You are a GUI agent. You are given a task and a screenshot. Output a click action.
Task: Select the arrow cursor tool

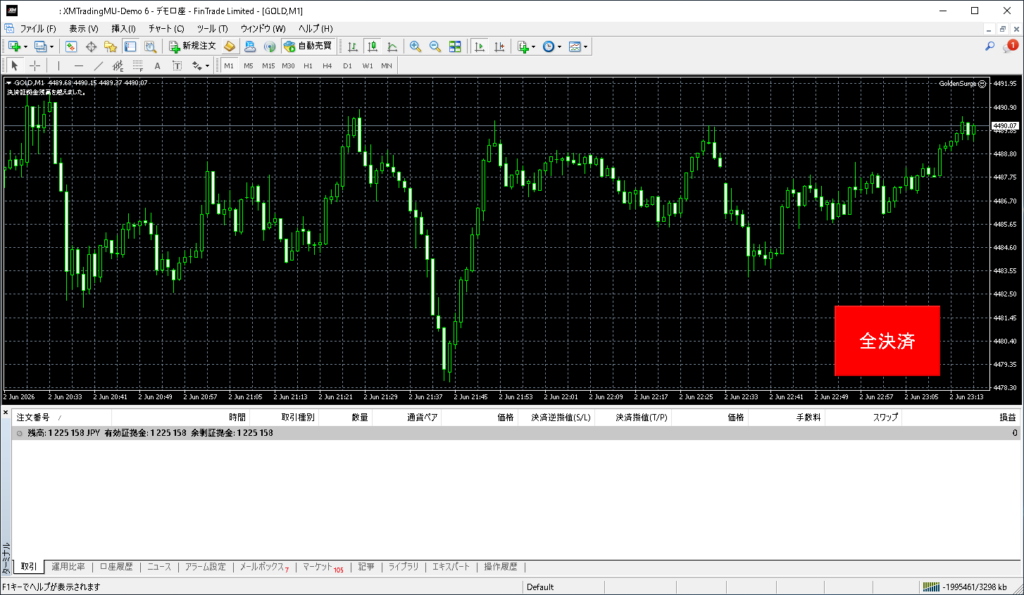pyautogui.click(x=14, y=65)
